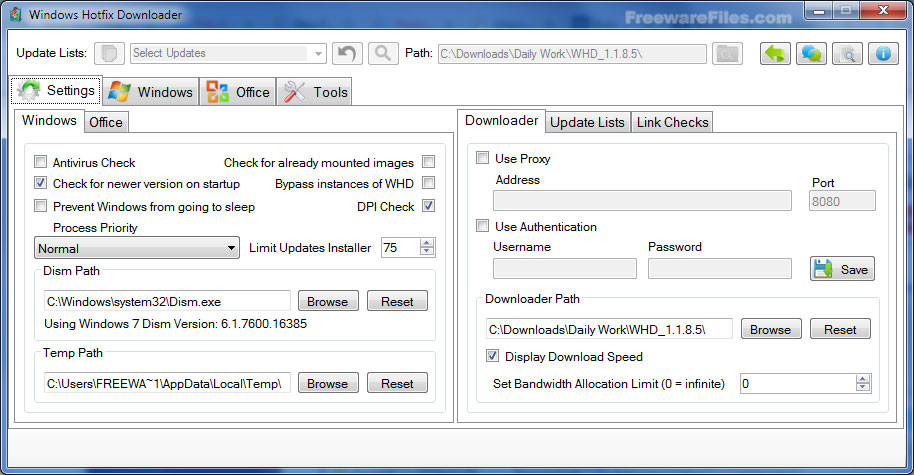
Task: Uncheck the DPI Check checkbox
Action: click(428, 206)
